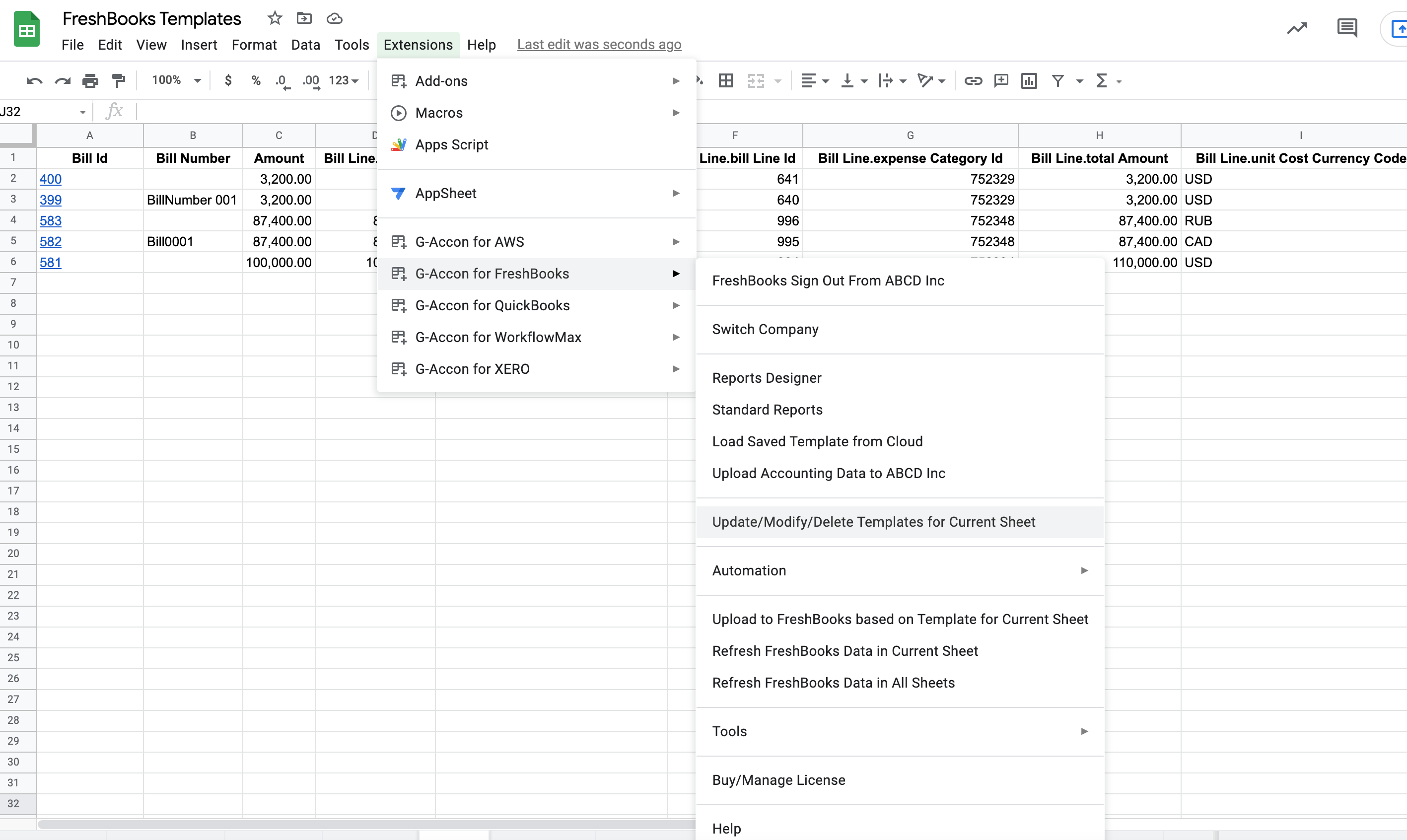
Task: Click the Print icon
Action: [x=90, y=81]
